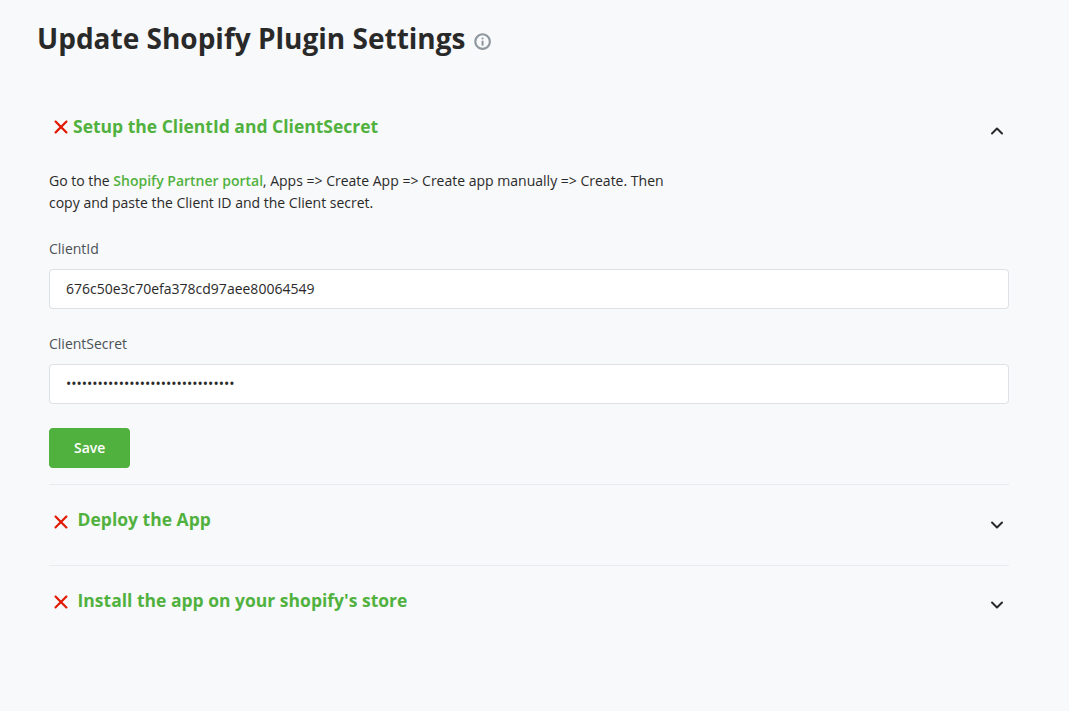The height and width of the screenshot is (711, 1069).
Task: Expand the Install the app on your store section
Action: click(996, 605)
